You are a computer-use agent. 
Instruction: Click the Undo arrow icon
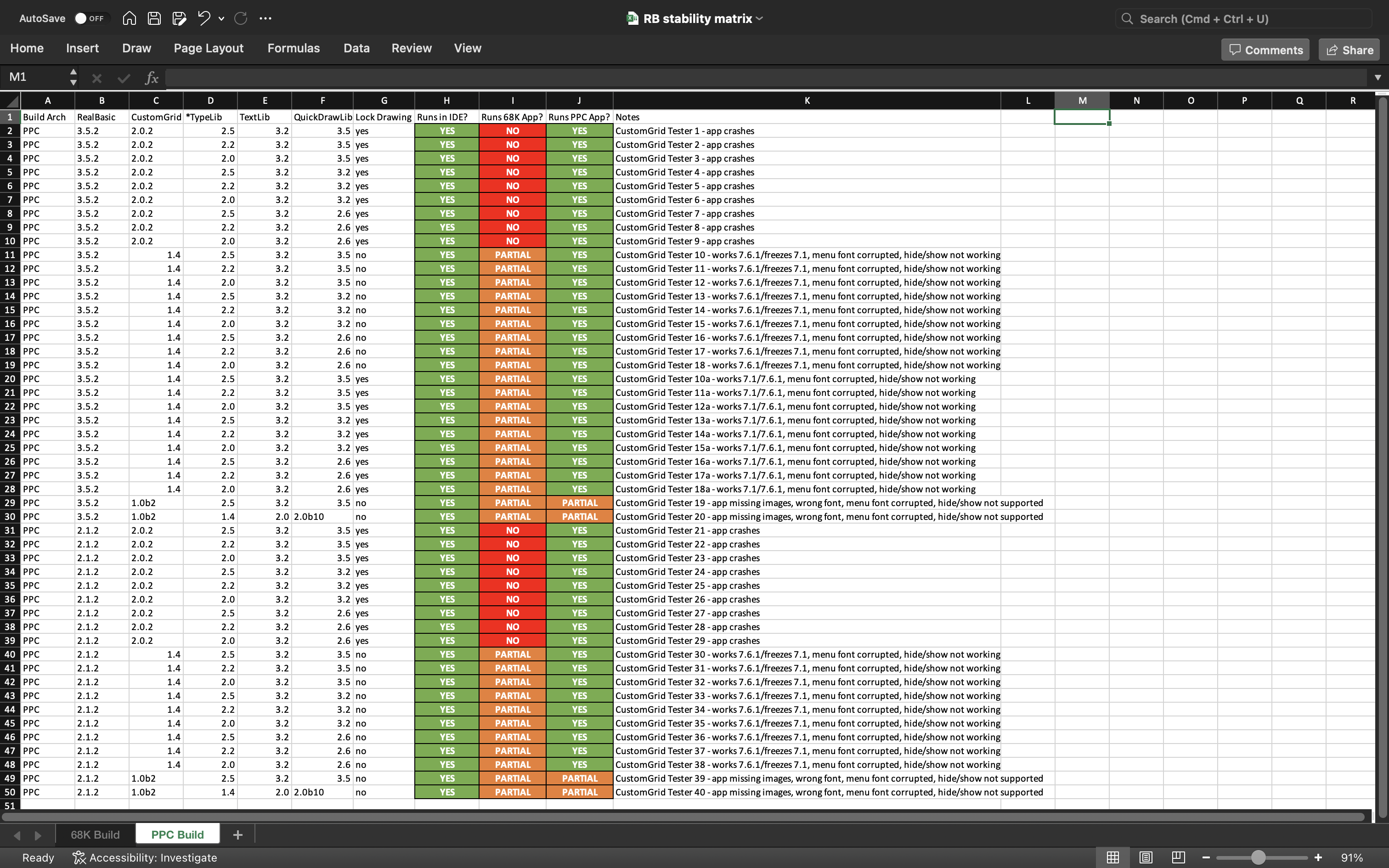[204, 18]
